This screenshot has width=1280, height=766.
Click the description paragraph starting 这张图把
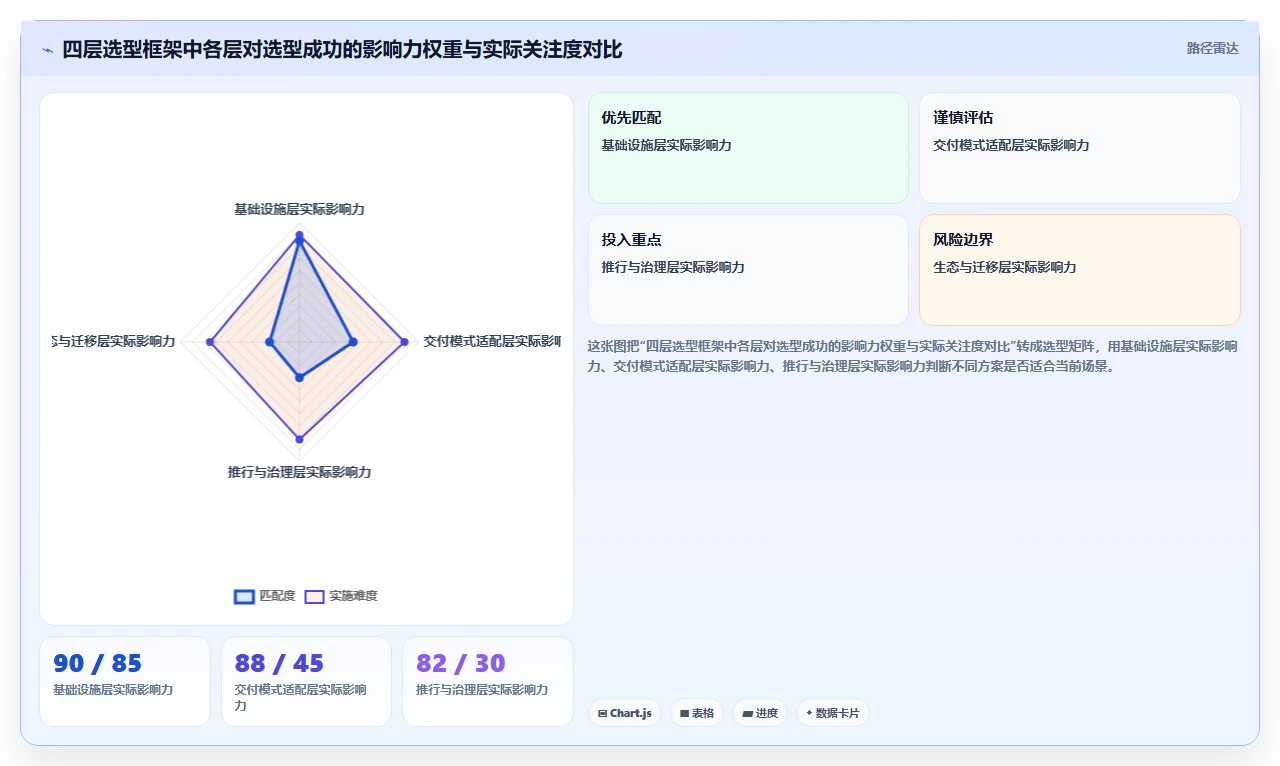point(913,356)
